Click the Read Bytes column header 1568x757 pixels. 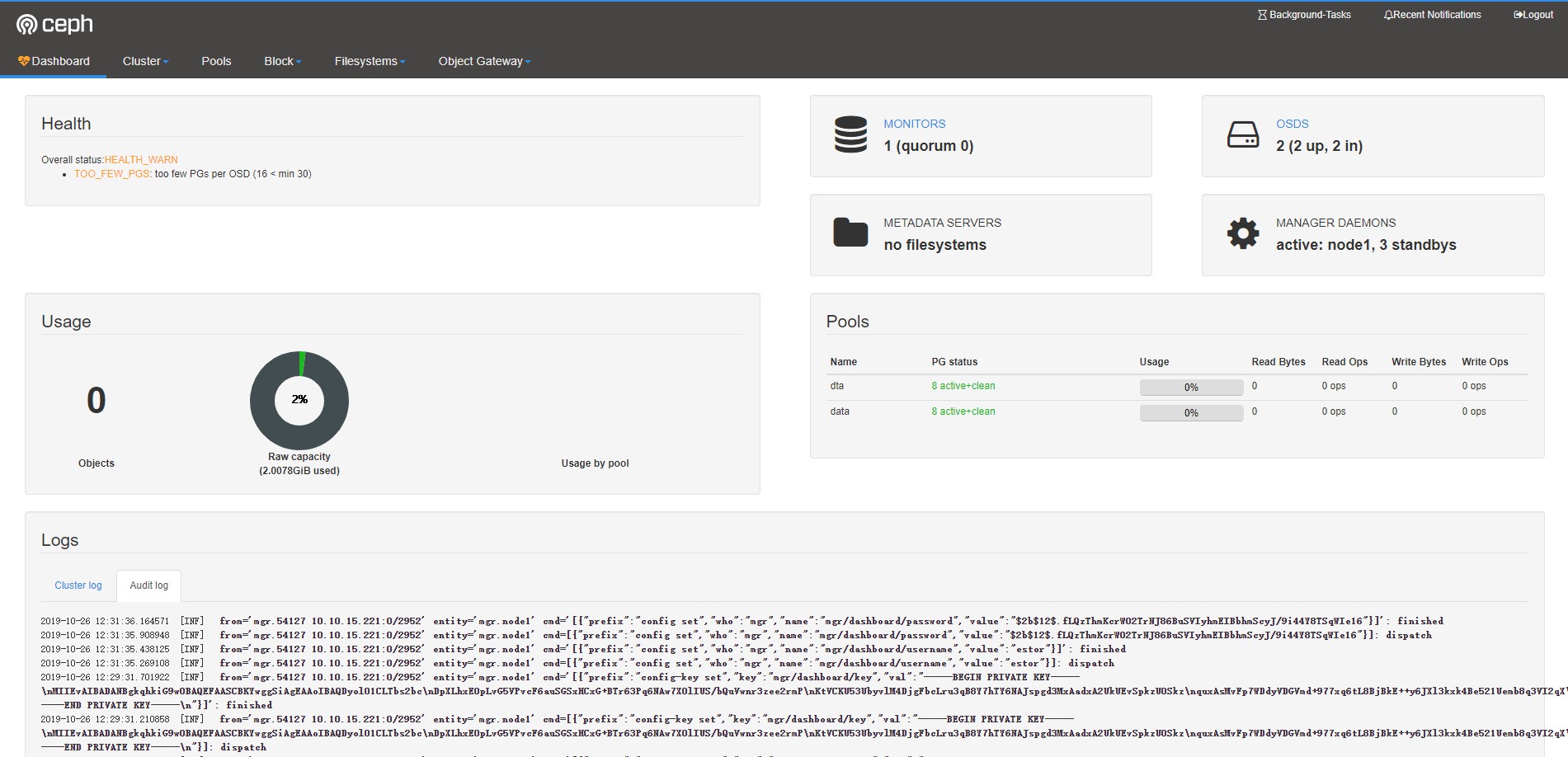[1278, 362]
